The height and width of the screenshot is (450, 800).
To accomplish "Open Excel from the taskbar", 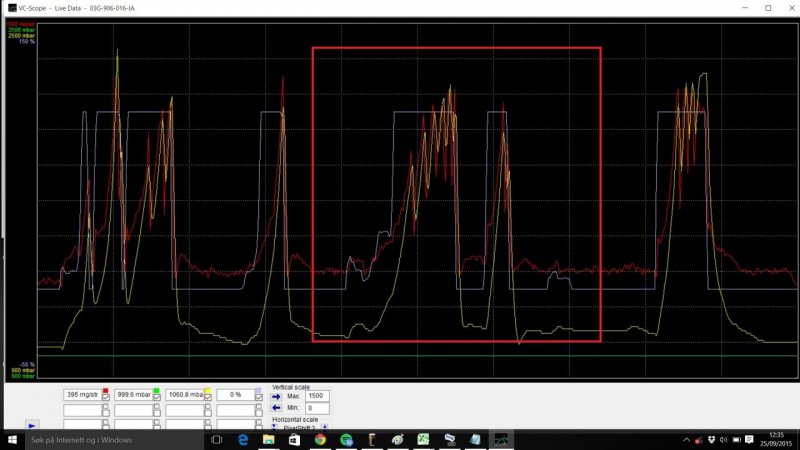I will pos(424,439).
